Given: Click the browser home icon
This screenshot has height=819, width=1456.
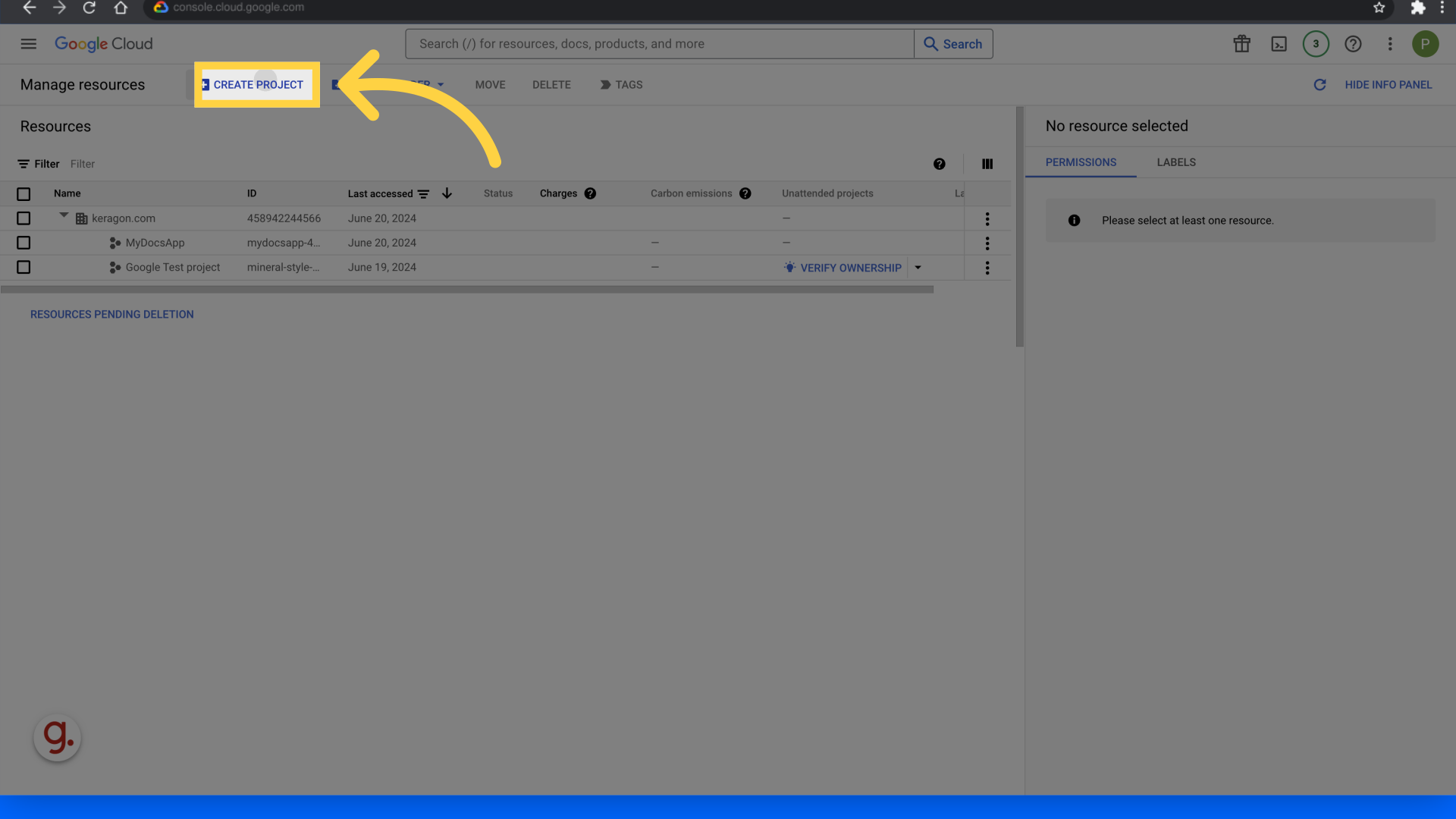Looking at the screenshot, I should (121, 8).
